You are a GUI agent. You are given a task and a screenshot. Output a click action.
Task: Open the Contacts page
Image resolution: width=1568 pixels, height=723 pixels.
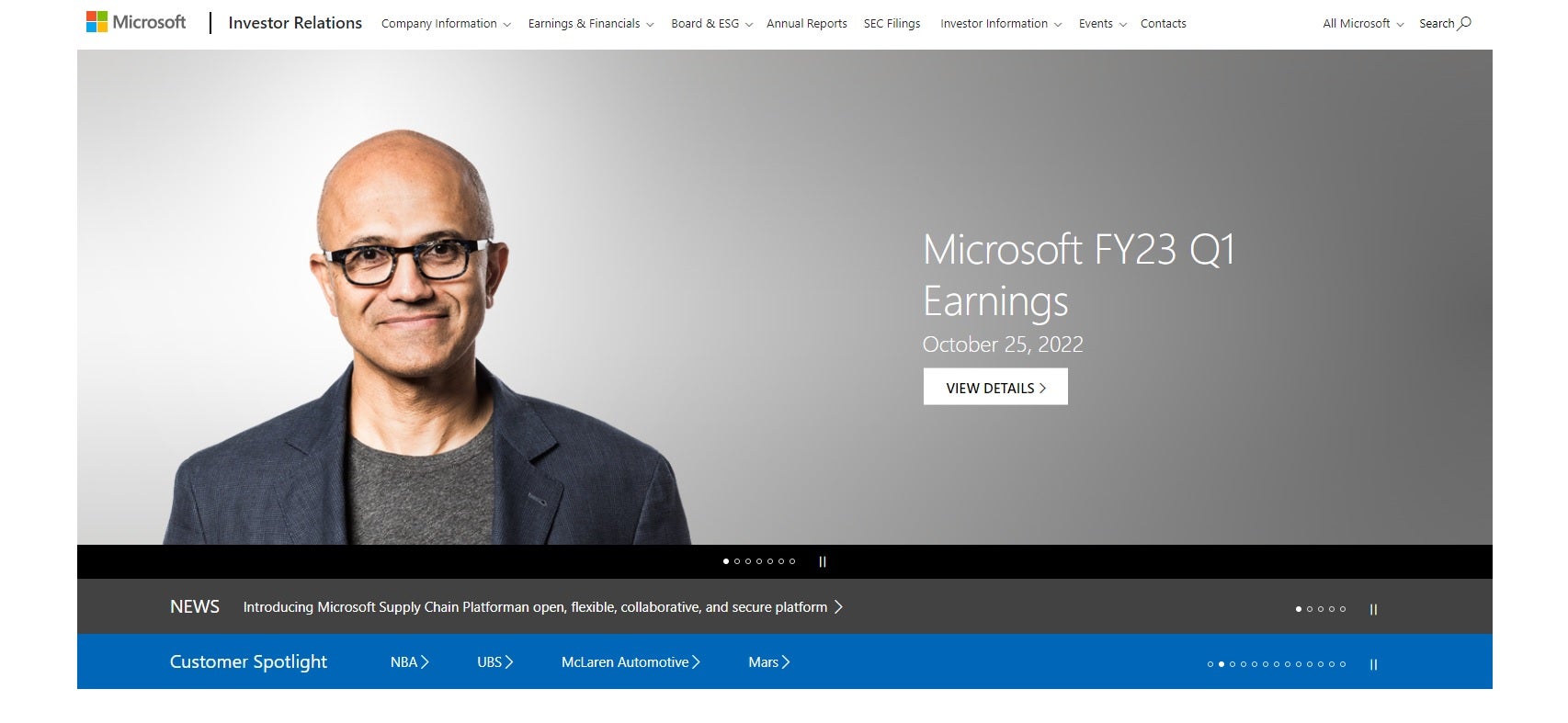click(1163, 24)
